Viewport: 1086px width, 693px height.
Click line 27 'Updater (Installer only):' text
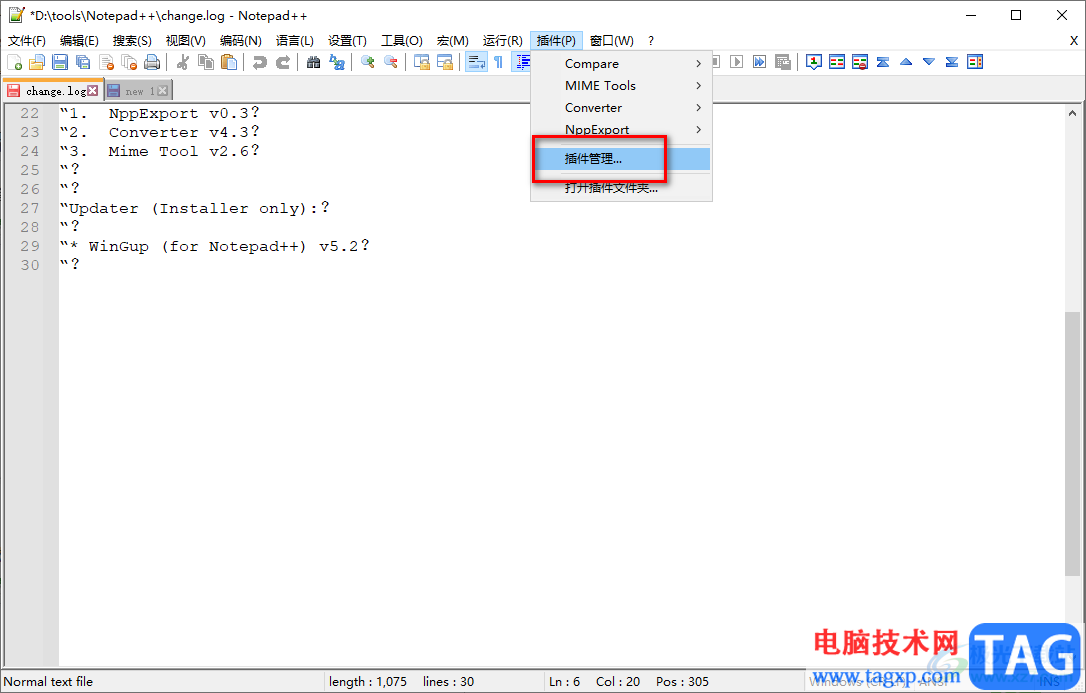click(x=195, y=208)
